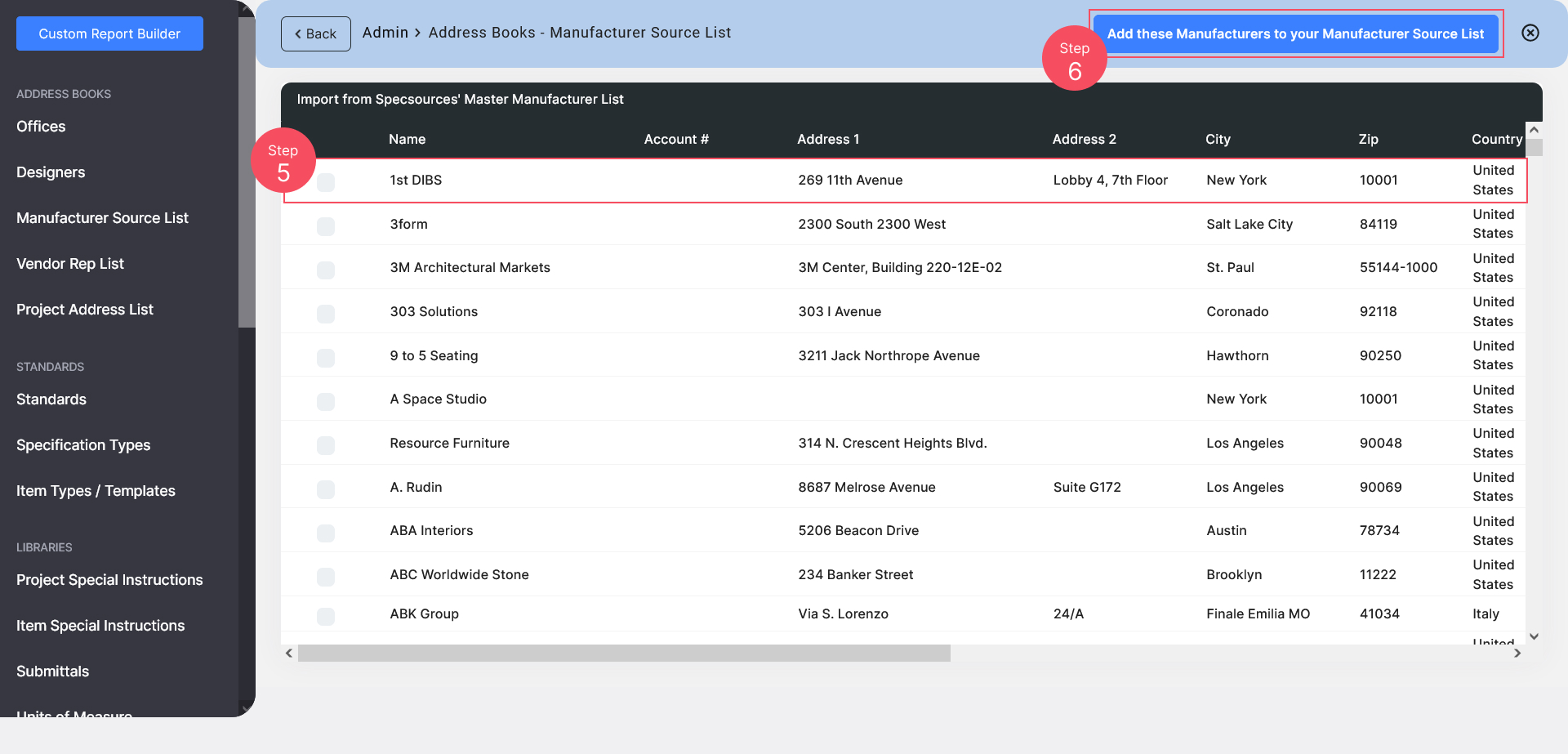Check the 3form row checkbox

tap(326, 225)
